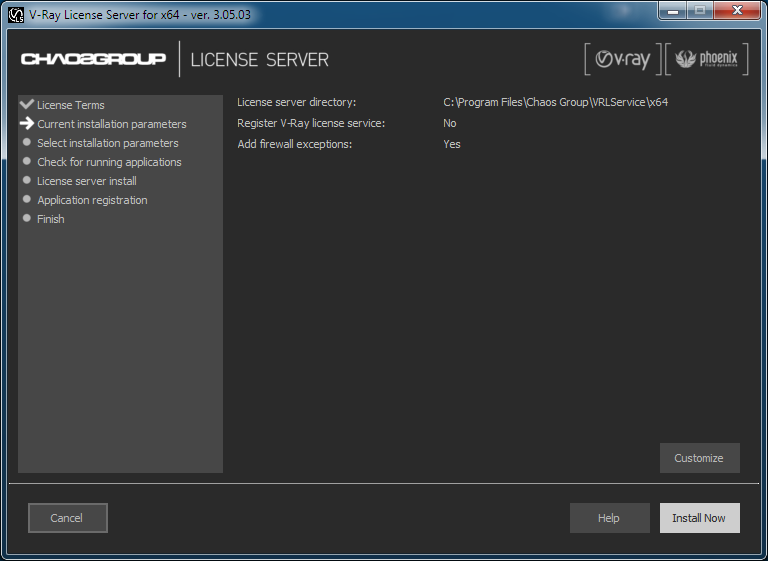Go to Select installation parameters step
The image size is (768, 561).
pos(107,143)
